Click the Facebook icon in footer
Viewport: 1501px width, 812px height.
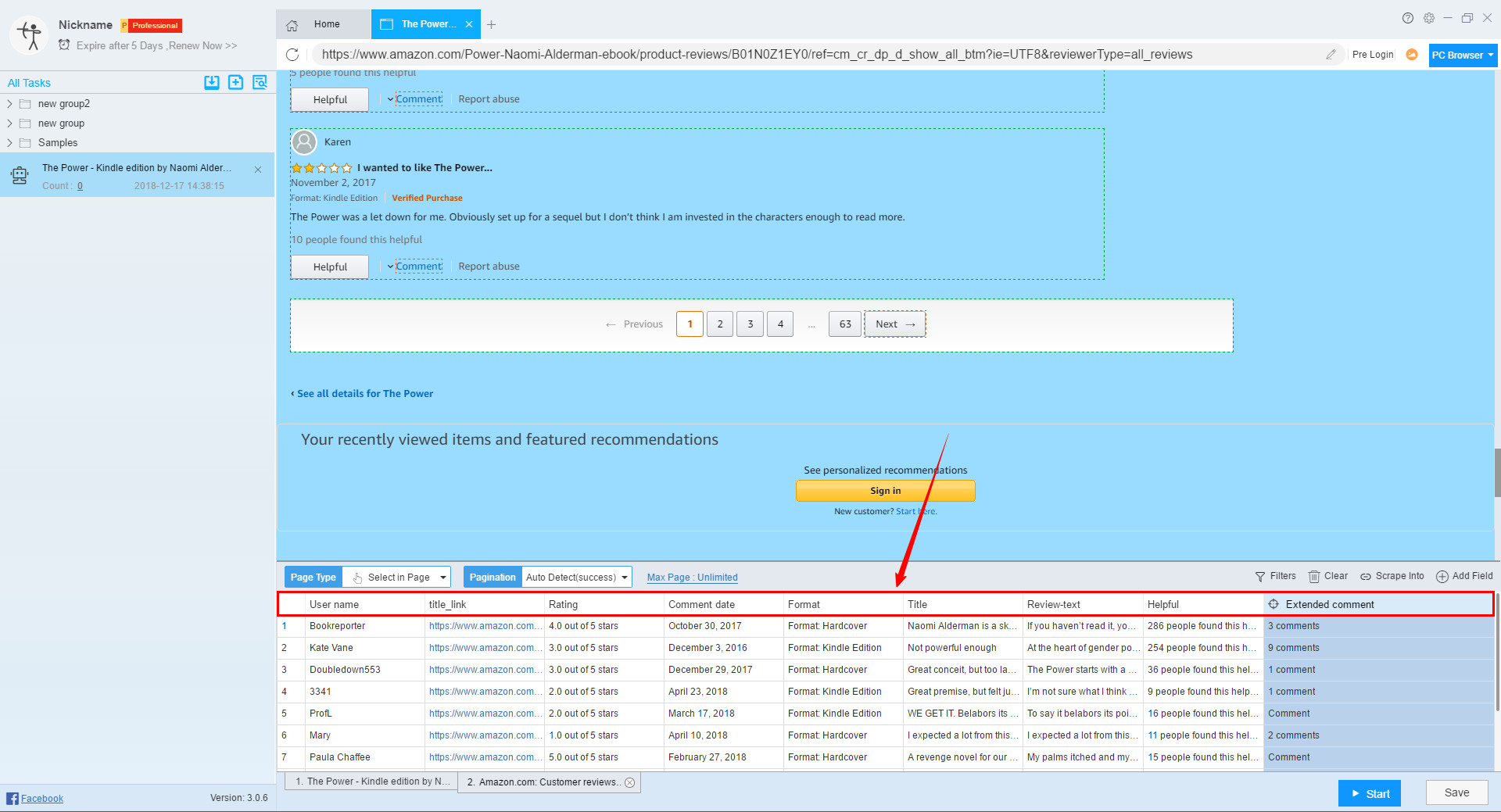click(x=13, y=798)
